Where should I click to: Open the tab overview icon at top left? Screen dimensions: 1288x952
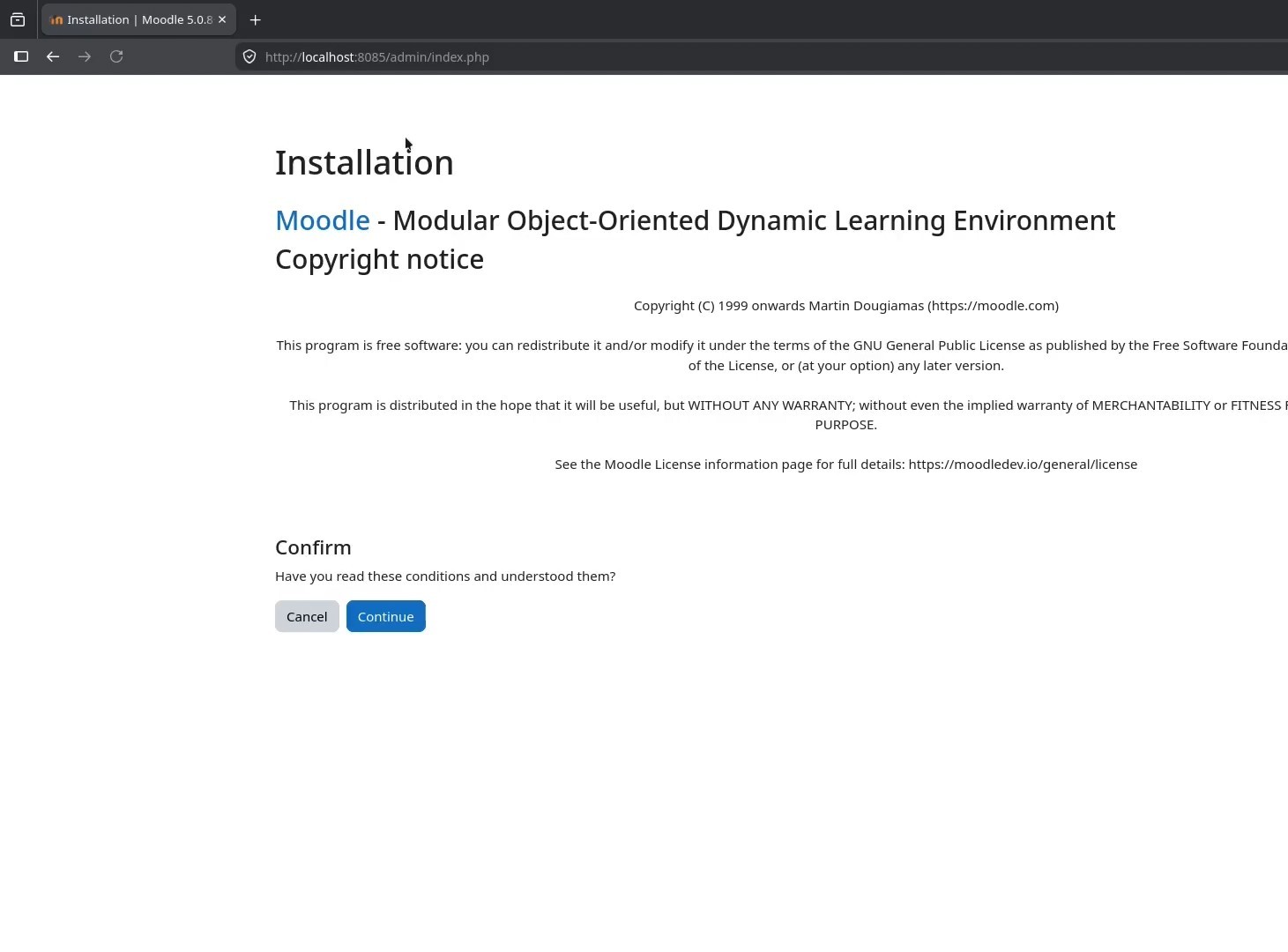point(18,19)
